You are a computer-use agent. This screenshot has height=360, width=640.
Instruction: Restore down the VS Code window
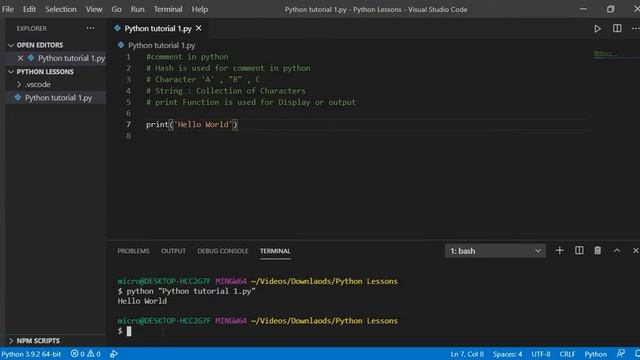[610, 9]
